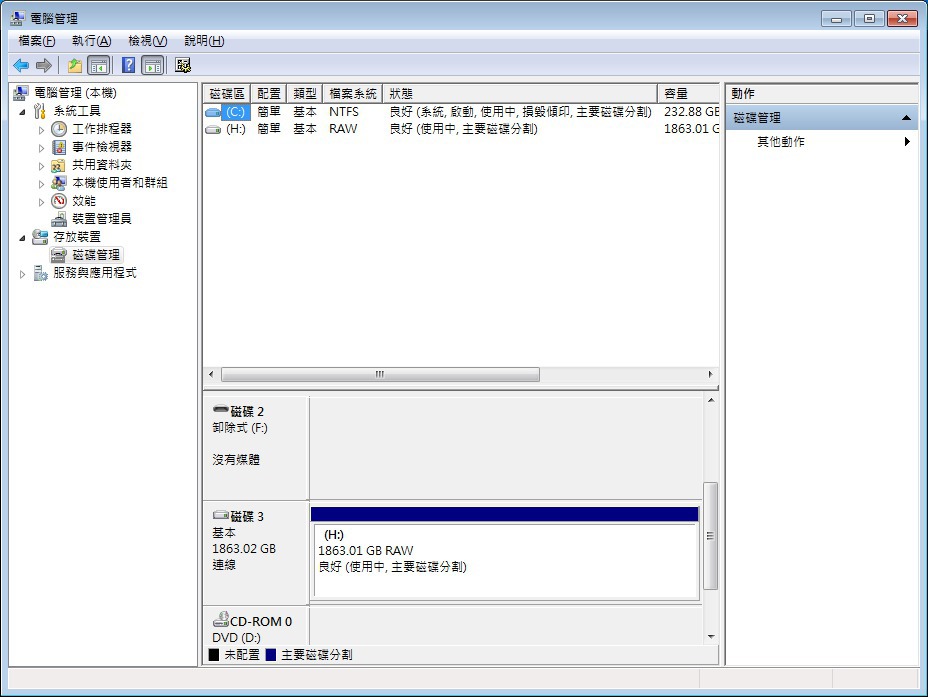Click the Back arrow toolbar icon
This screenshot has height=697, width=928.
(x=21, y=65)
